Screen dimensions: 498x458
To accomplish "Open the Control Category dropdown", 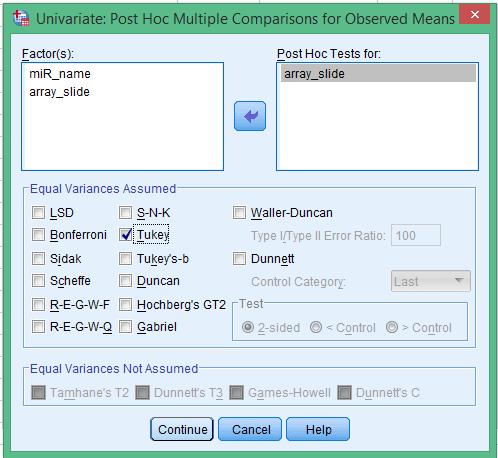I will [x=430, y=281].
